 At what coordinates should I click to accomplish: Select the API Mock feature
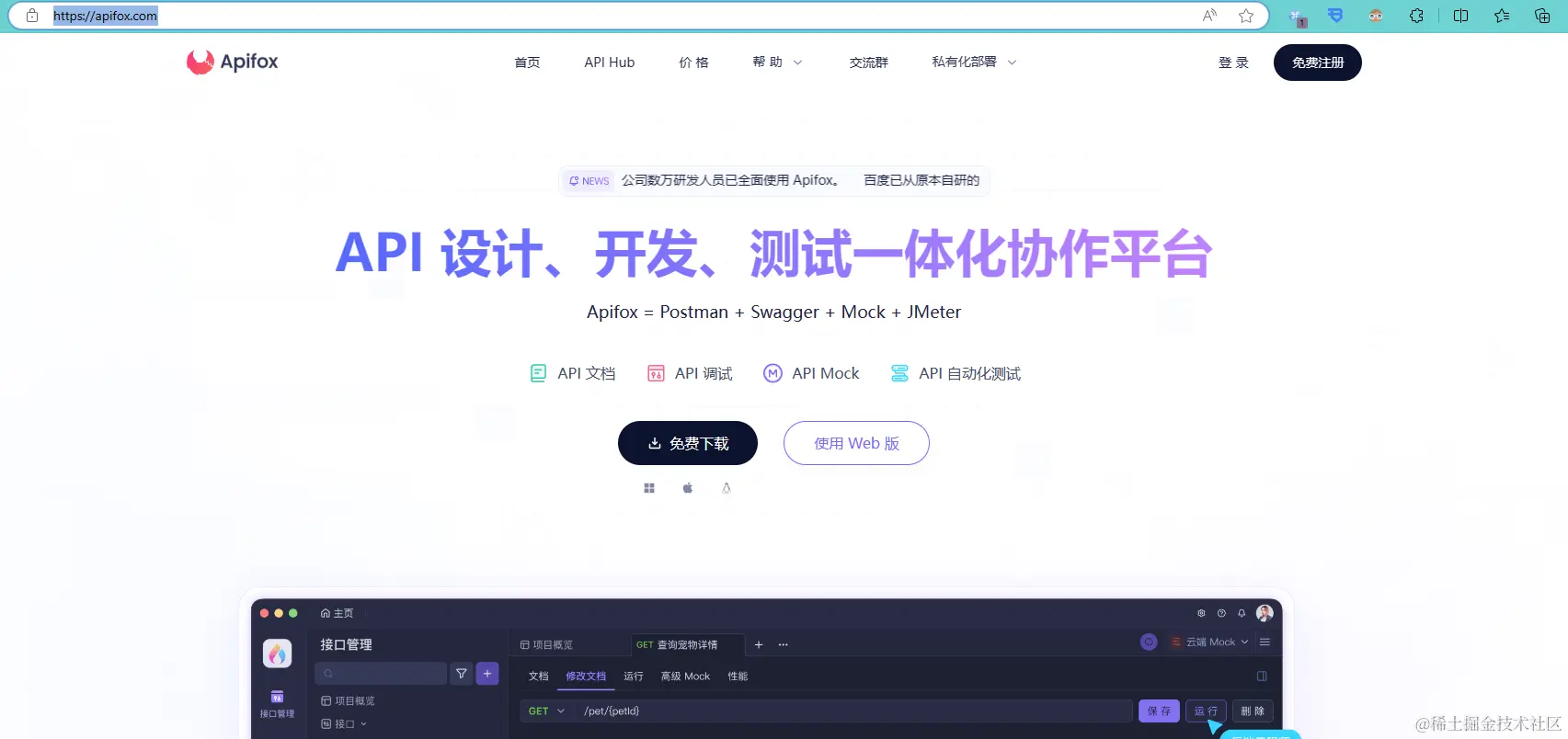pos(811,373)
